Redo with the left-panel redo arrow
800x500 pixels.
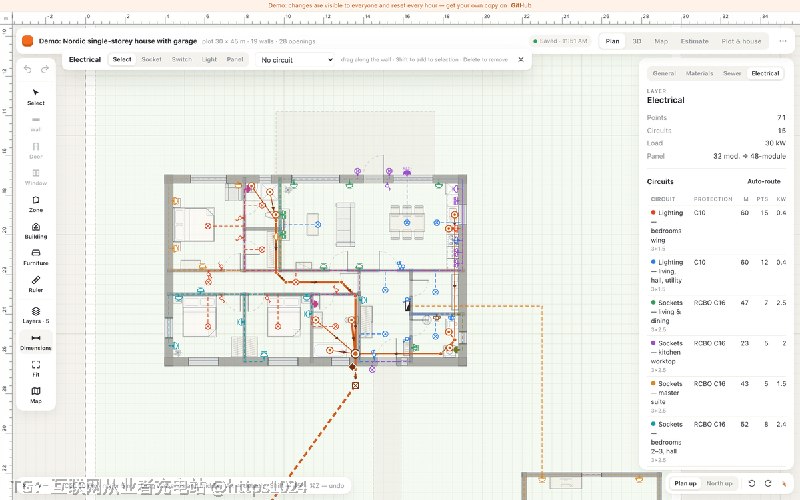point(45,69)
